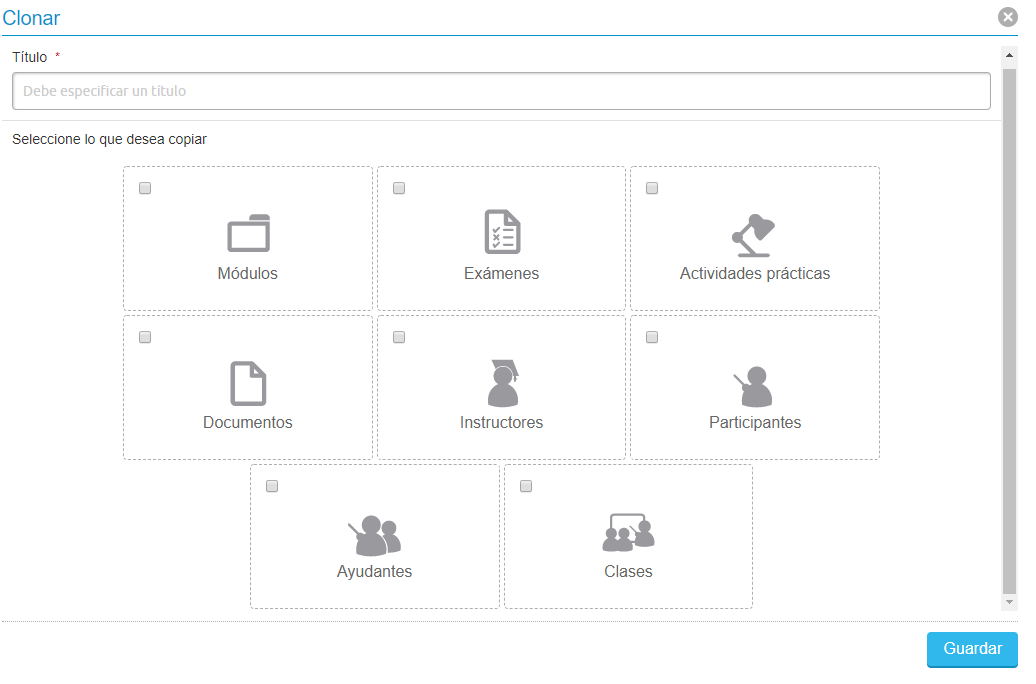Click the Actividades prácticas label
The image size is (1036, 684).
click(x=755, y=274)
